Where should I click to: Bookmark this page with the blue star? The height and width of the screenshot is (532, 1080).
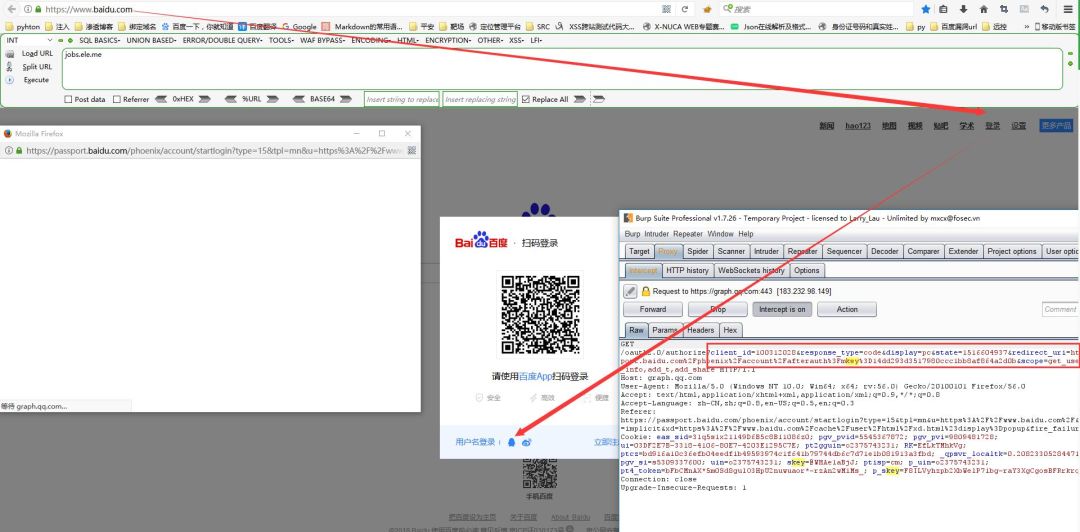(926, 10)
